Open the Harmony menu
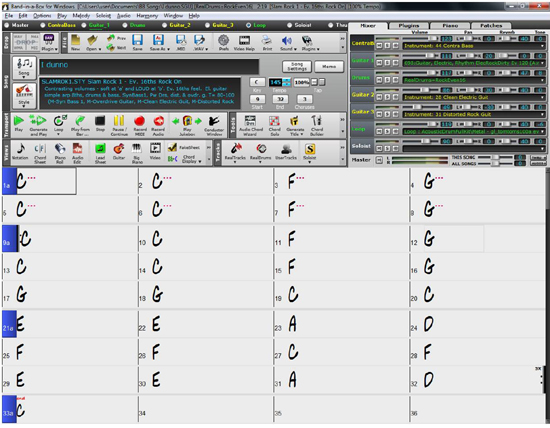 pos(147,16)
